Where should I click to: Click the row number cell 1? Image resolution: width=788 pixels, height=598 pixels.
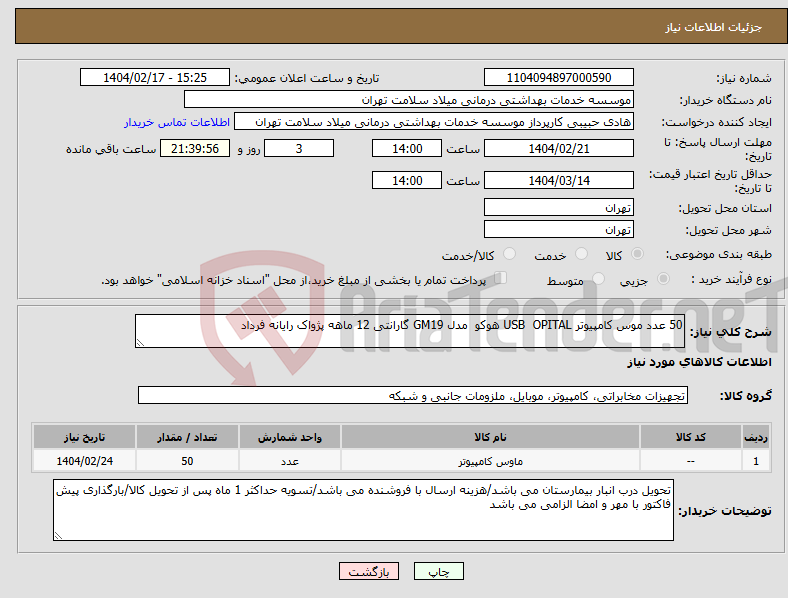(756, 461)
